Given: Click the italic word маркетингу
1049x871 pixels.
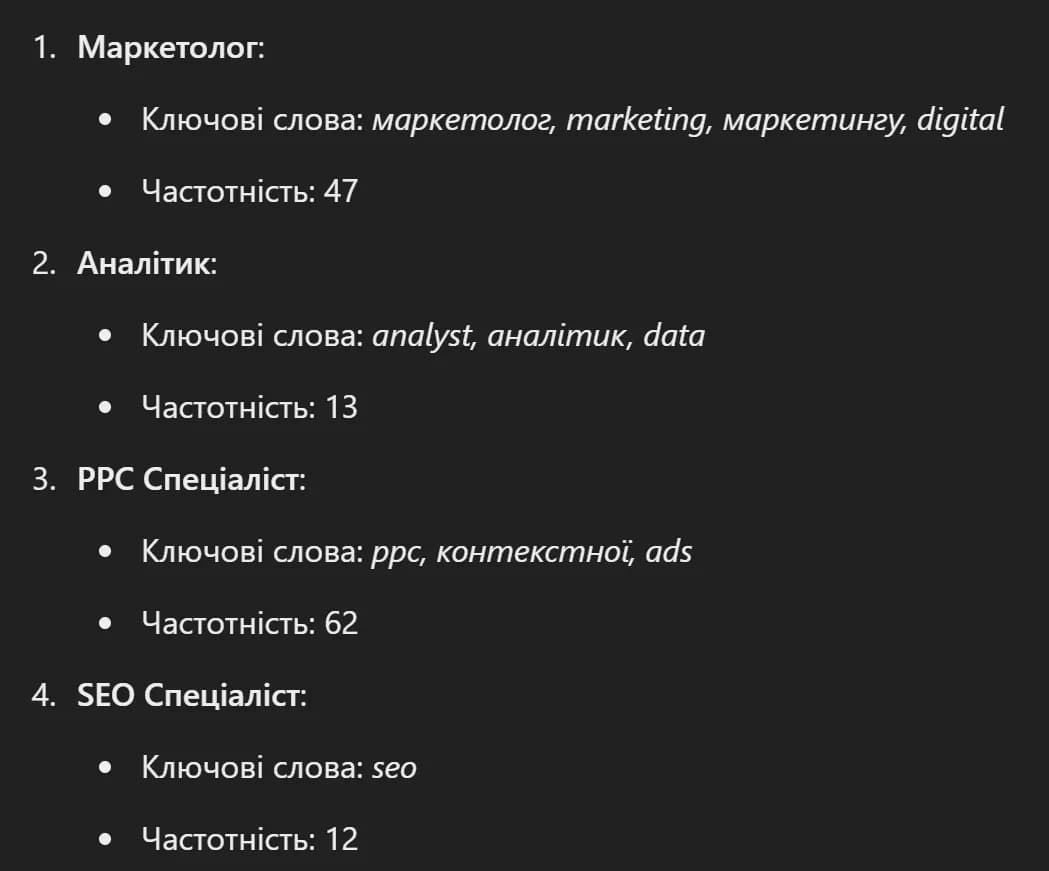Looking at the screenshot, I should pyautogui.click(x=813, y=120).
